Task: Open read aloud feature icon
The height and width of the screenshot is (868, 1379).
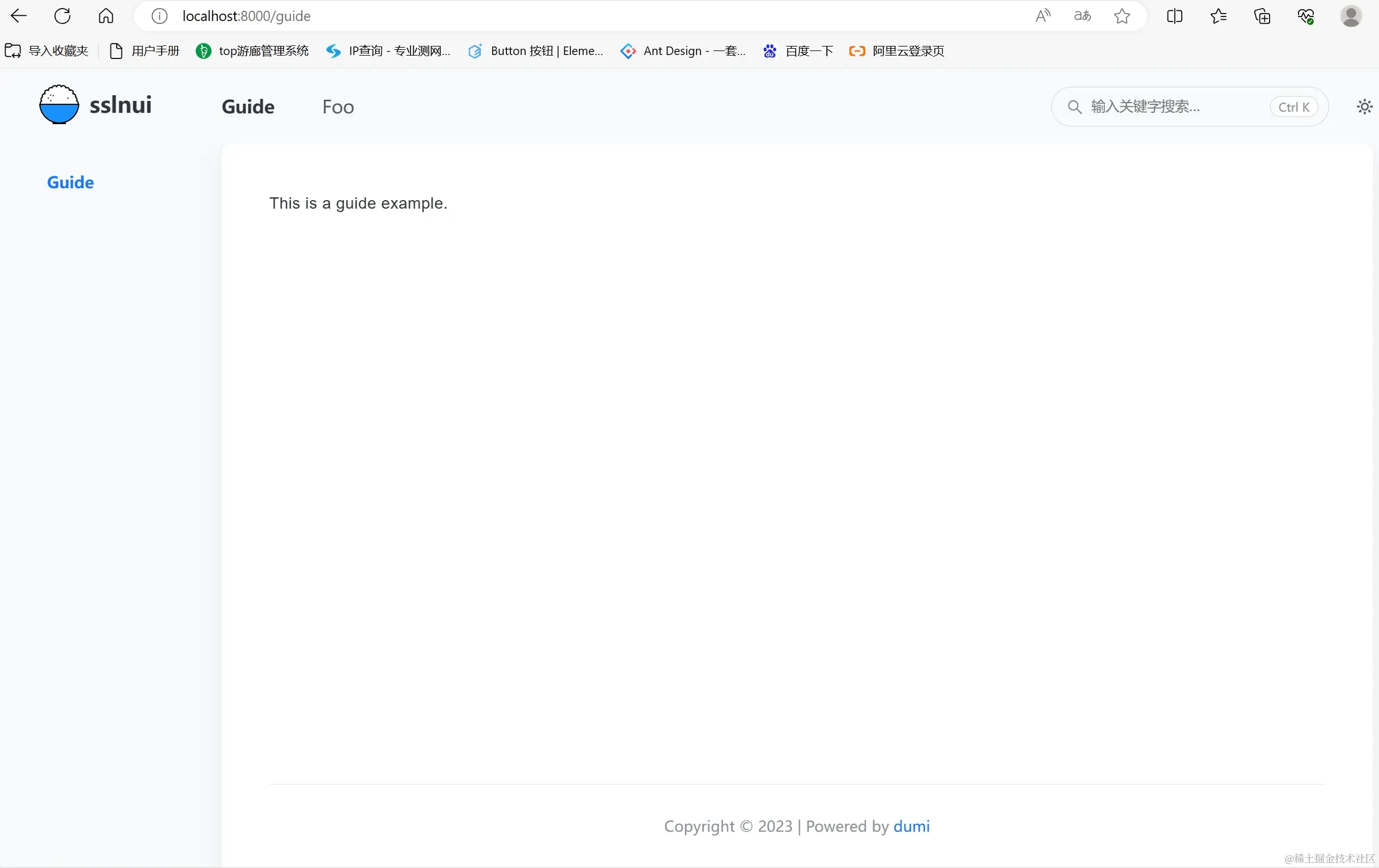Action: click(x=1043, y=16)
